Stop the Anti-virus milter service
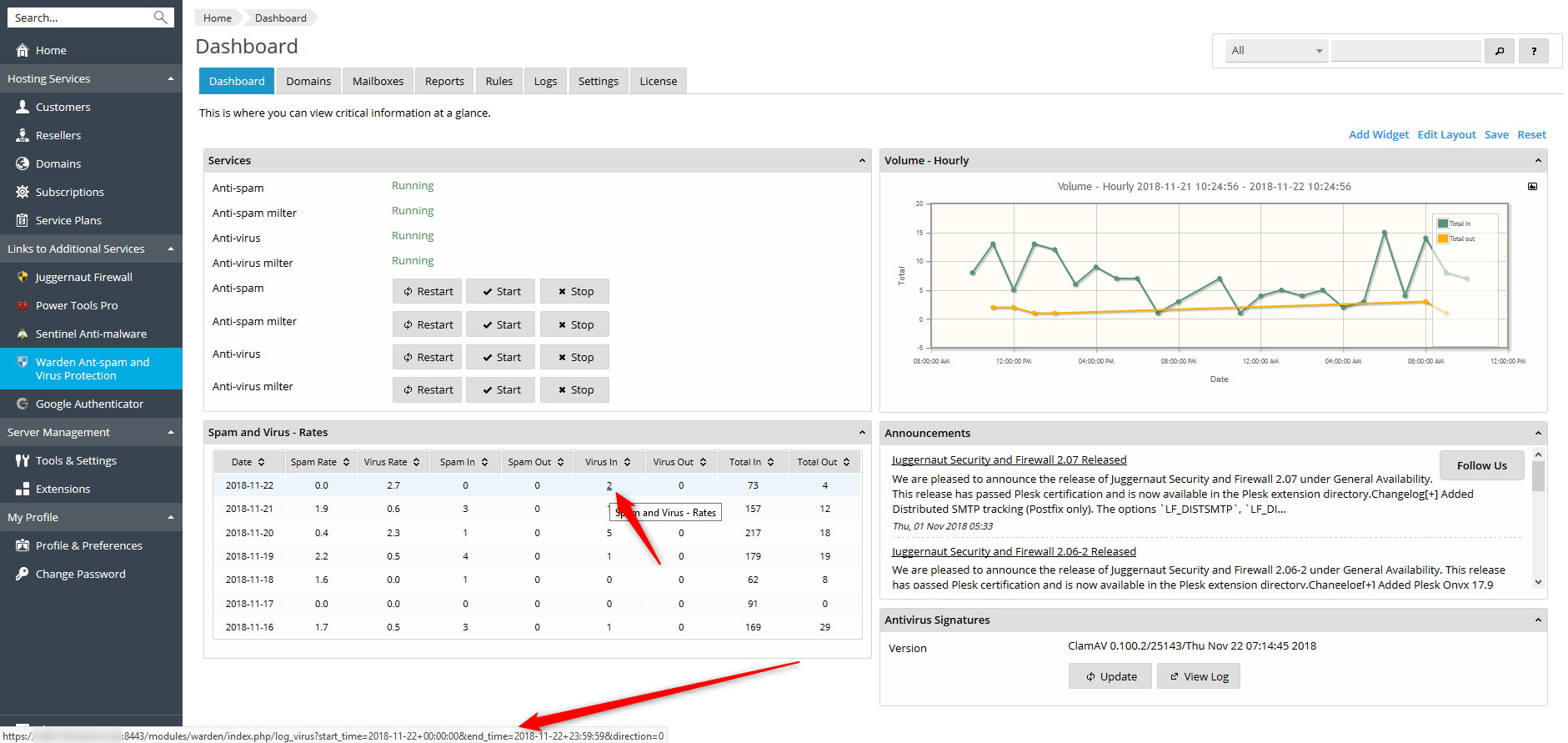The height and width of the screenshot is (743, 1568). coord(575,389)
